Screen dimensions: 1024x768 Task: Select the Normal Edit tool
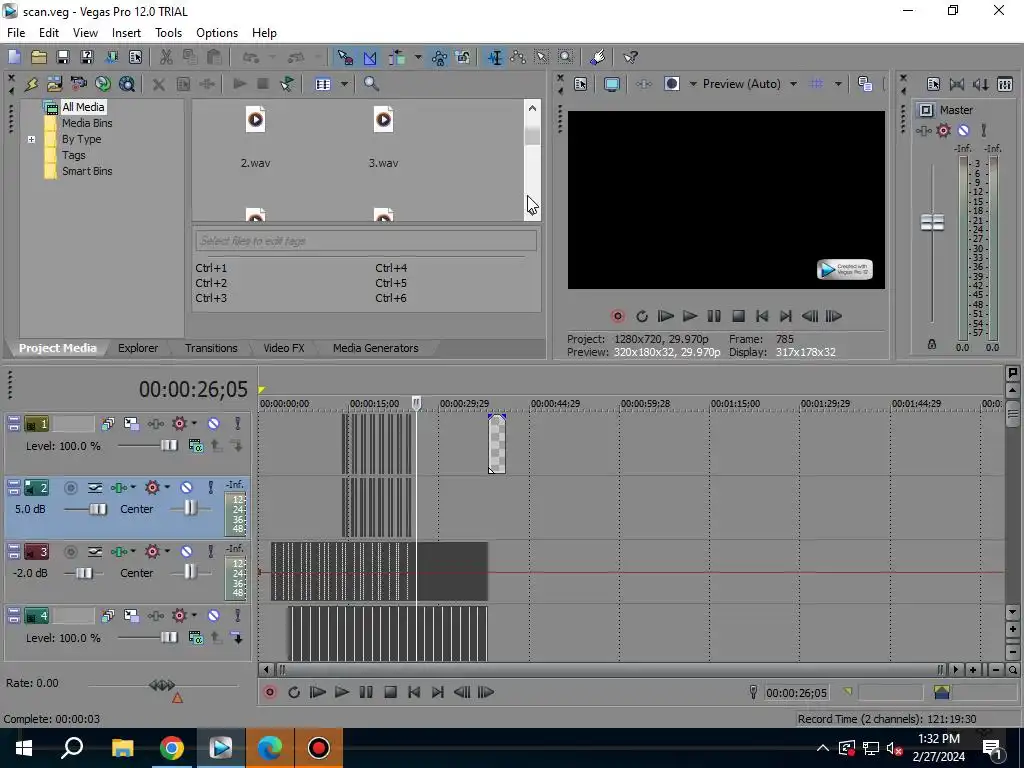(494, 57)
